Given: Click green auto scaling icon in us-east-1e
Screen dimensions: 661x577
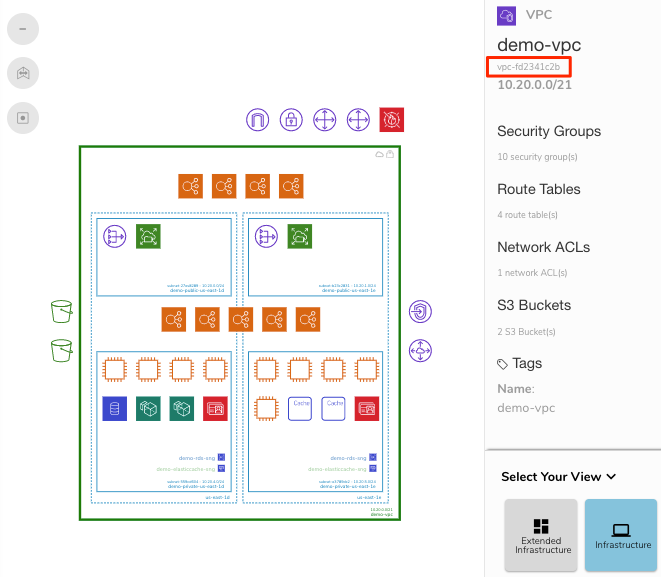Looking at the screenshot, I should pos(298,236).
